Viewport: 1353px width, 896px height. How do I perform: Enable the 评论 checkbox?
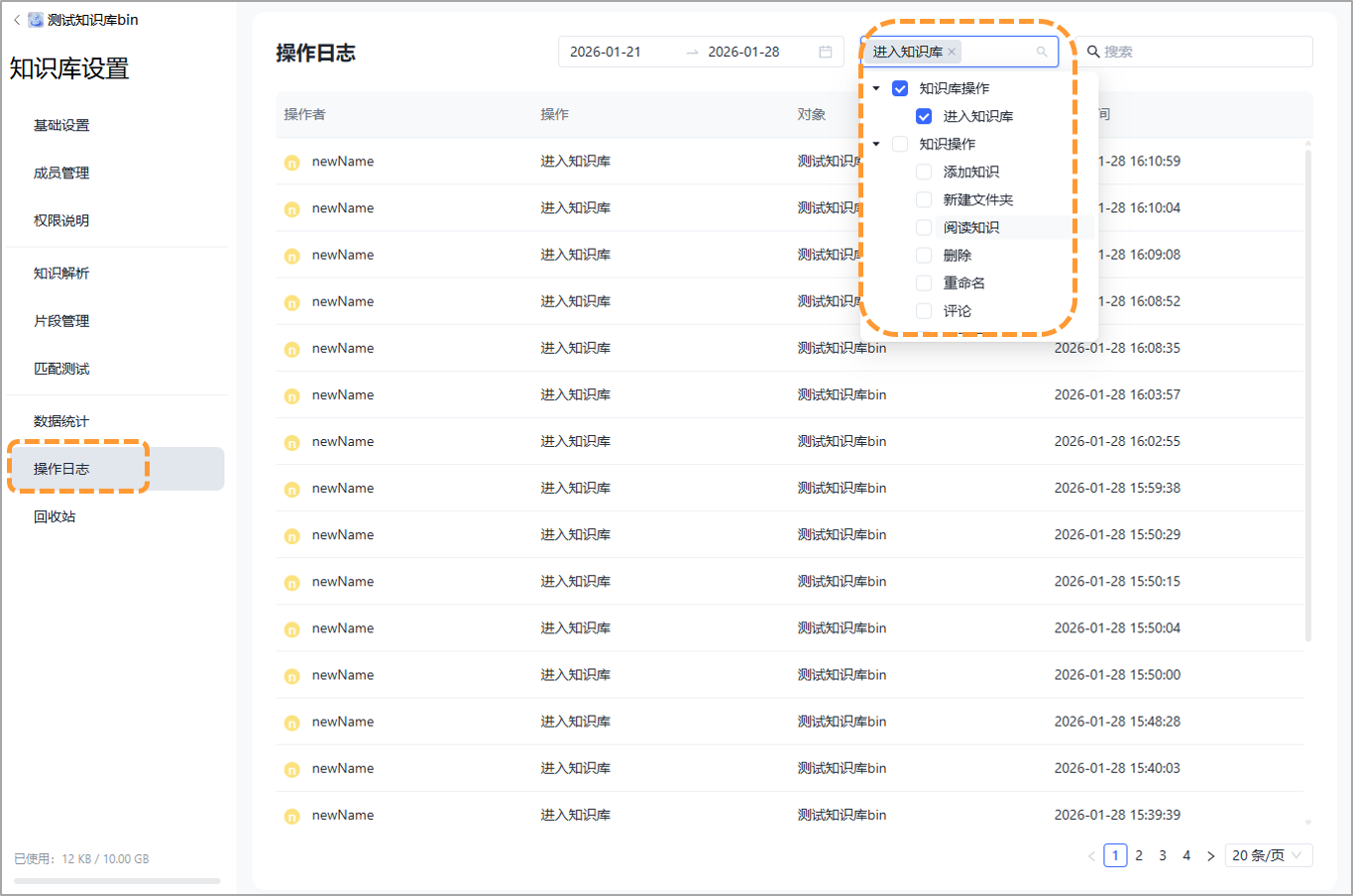click(x=924, y=310)
